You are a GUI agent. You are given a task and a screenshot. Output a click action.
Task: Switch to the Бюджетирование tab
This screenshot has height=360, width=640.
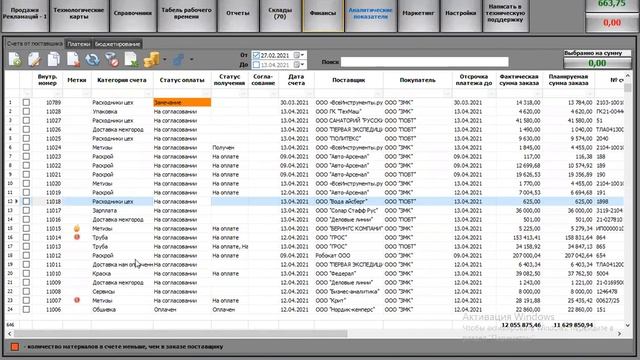point(117,44)
